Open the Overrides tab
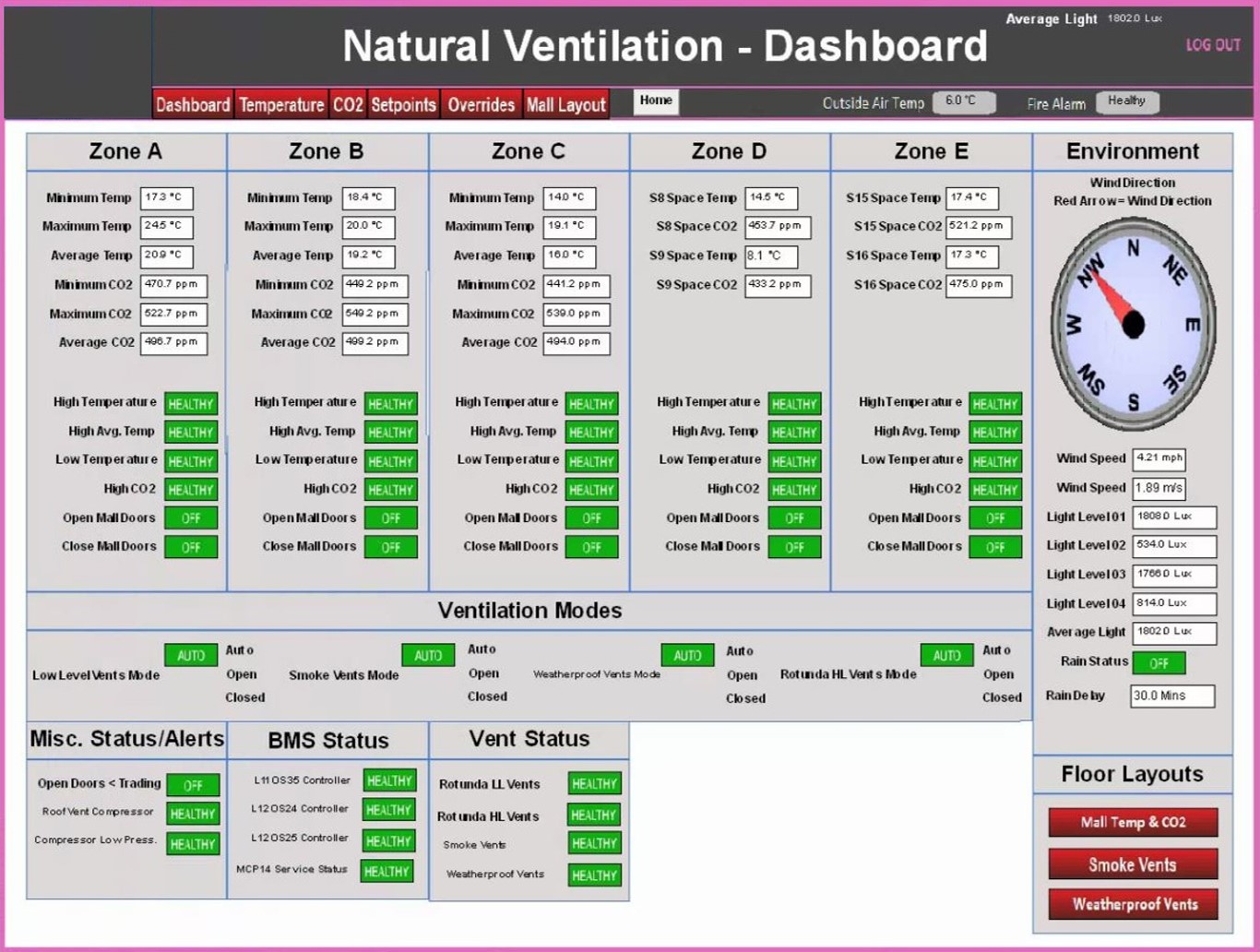The height and width of the screenshot is (952, 1260). point(481,104)
